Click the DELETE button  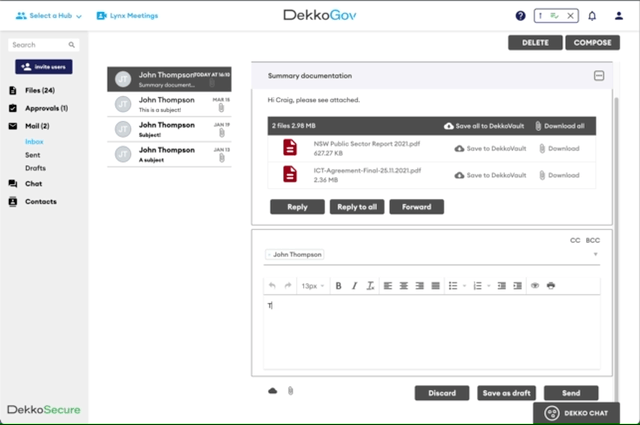535,43
